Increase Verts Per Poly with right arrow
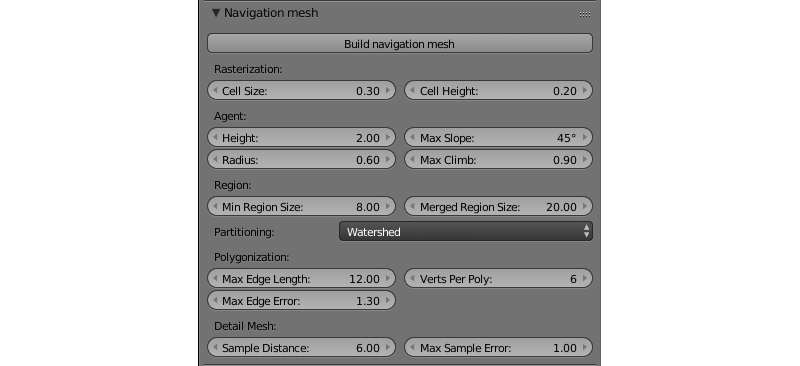 585,279
